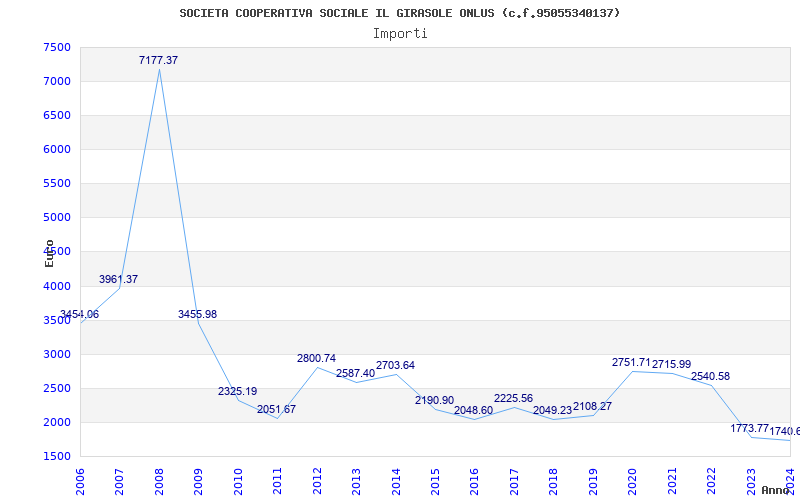Click the Importi subtitle

(x=400, y=34)
